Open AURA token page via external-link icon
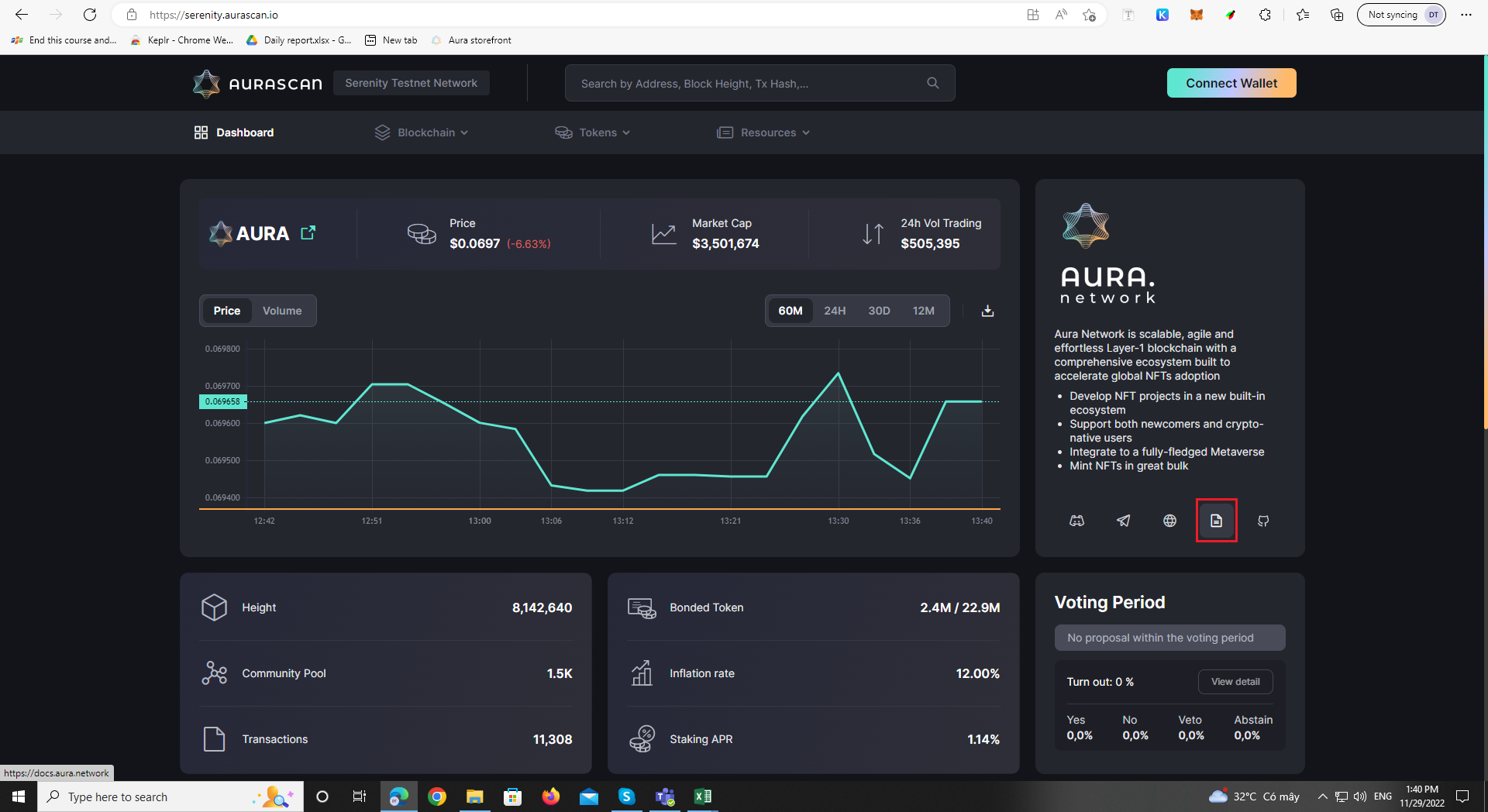 (x=308, y=232)
